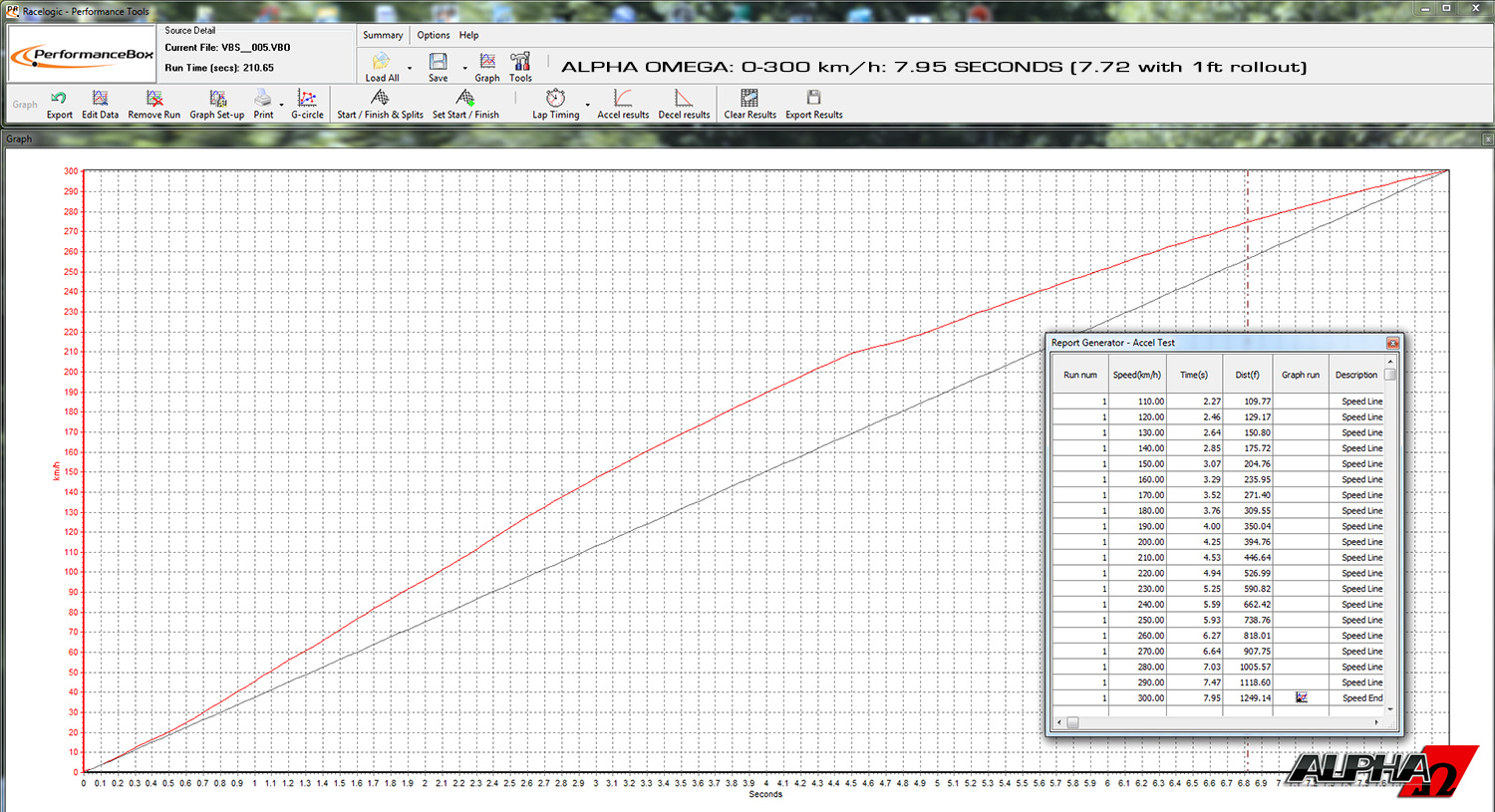
Task: Open the Options menu
Action: (434, 35)
